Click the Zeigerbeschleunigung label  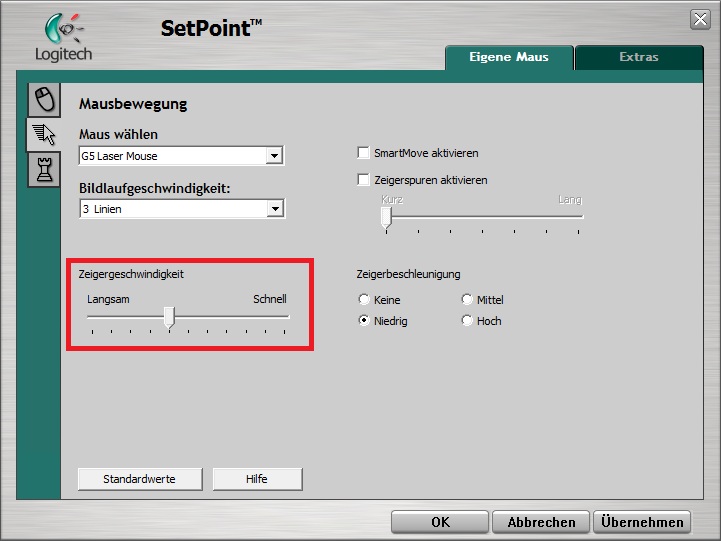[x=408, y=274]
